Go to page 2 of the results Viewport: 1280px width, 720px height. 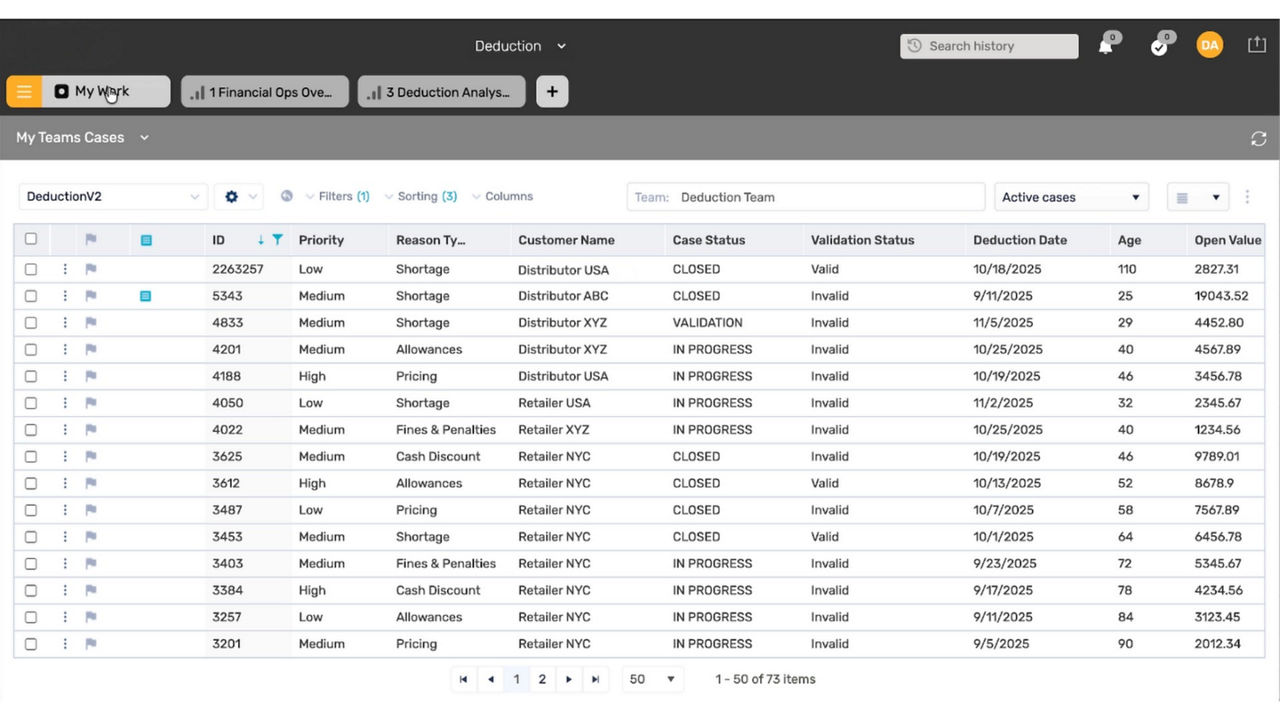pyautogui.click(x=542, y=679)
